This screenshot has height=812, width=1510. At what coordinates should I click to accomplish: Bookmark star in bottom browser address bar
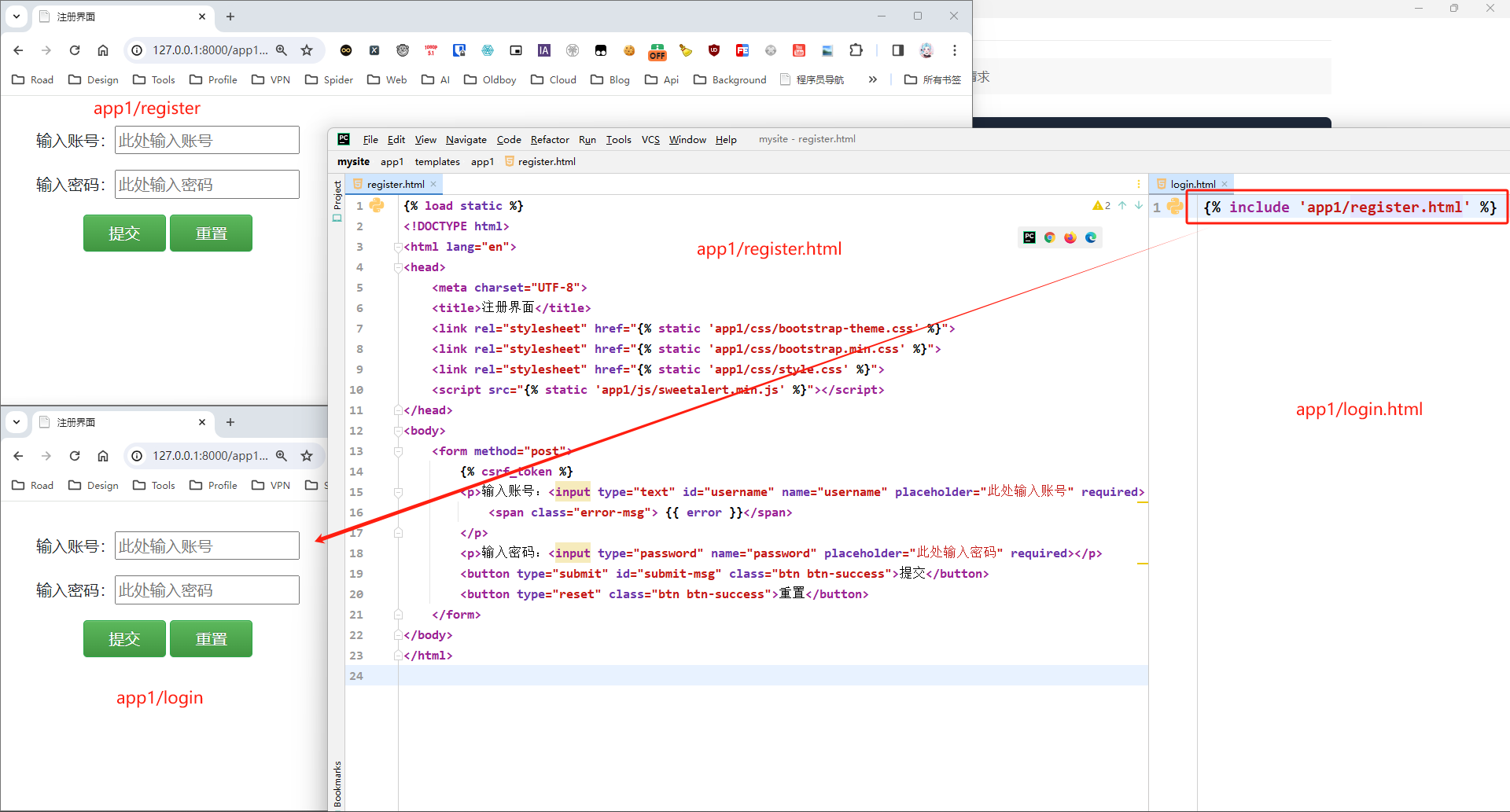(307, 456)
